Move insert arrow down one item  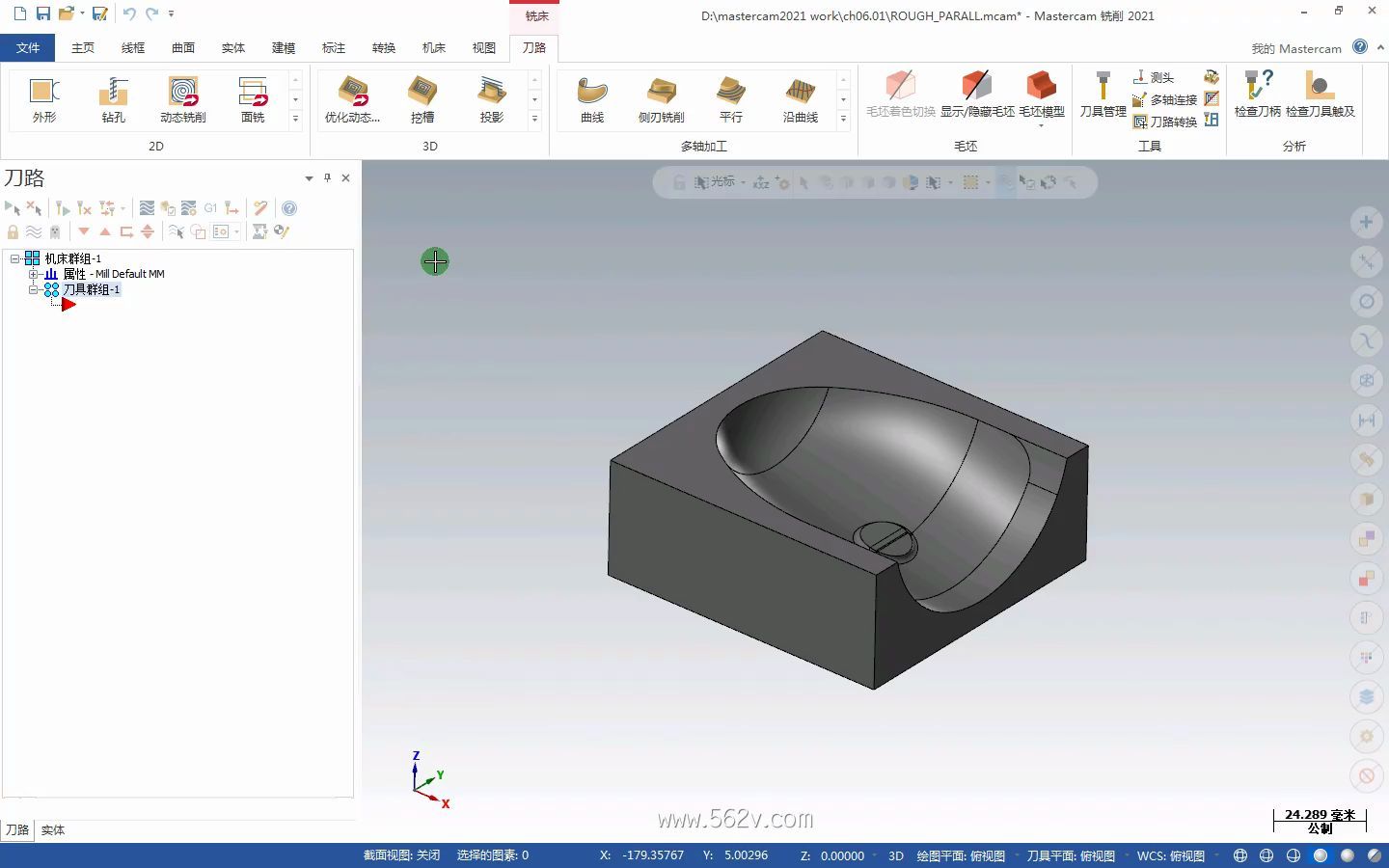click(84, 231)
